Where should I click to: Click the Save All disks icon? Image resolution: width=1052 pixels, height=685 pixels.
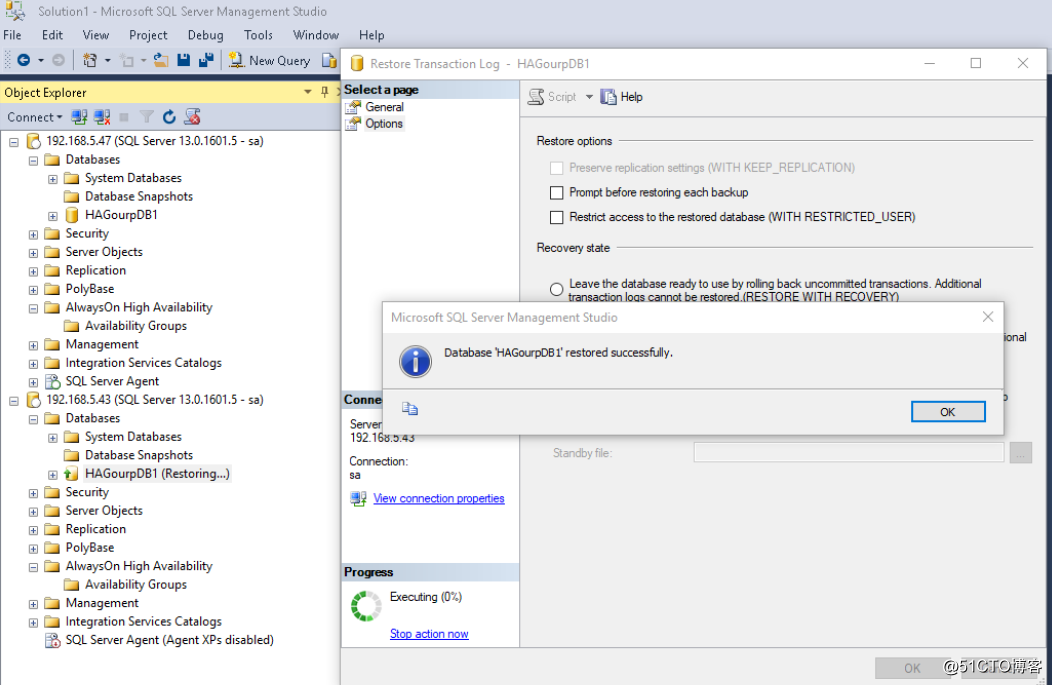point(206,60)
